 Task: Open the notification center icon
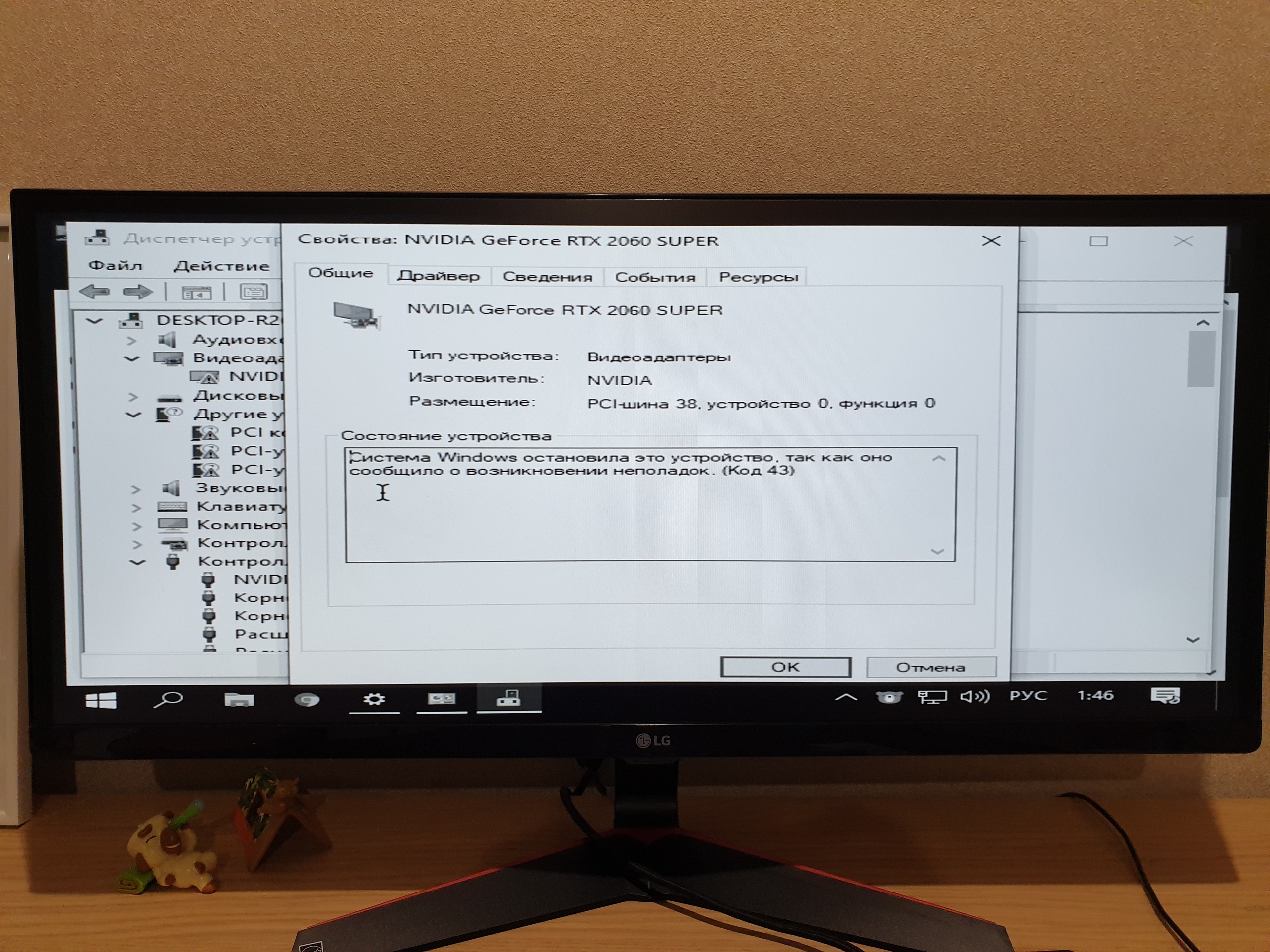(x=1164, y=696)
